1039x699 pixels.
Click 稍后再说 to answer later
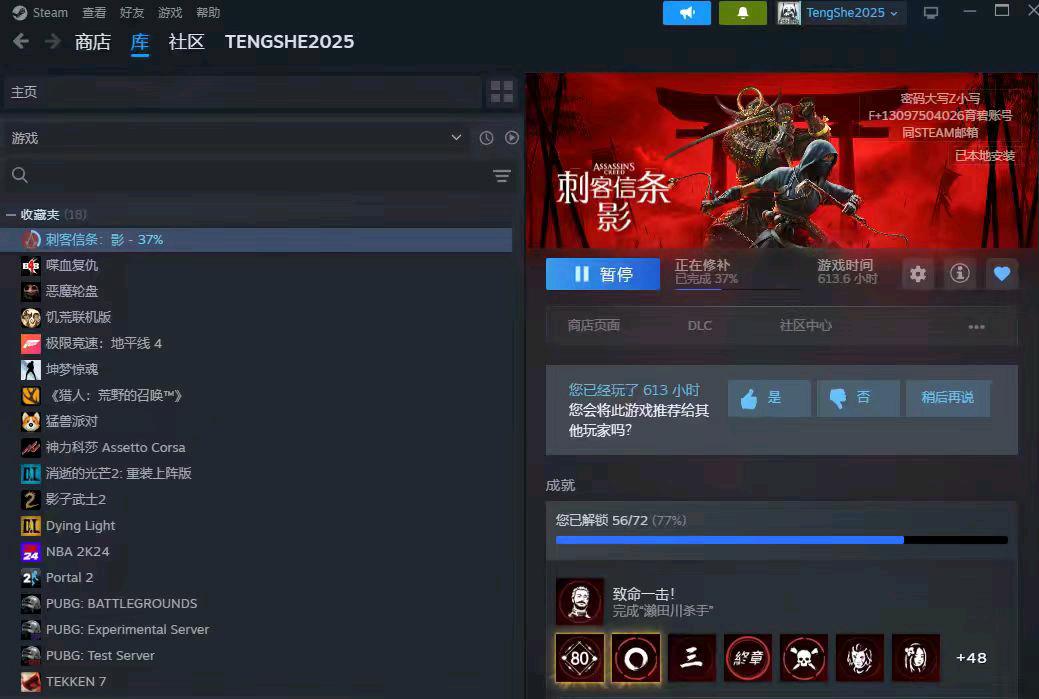tap(947, 398)
